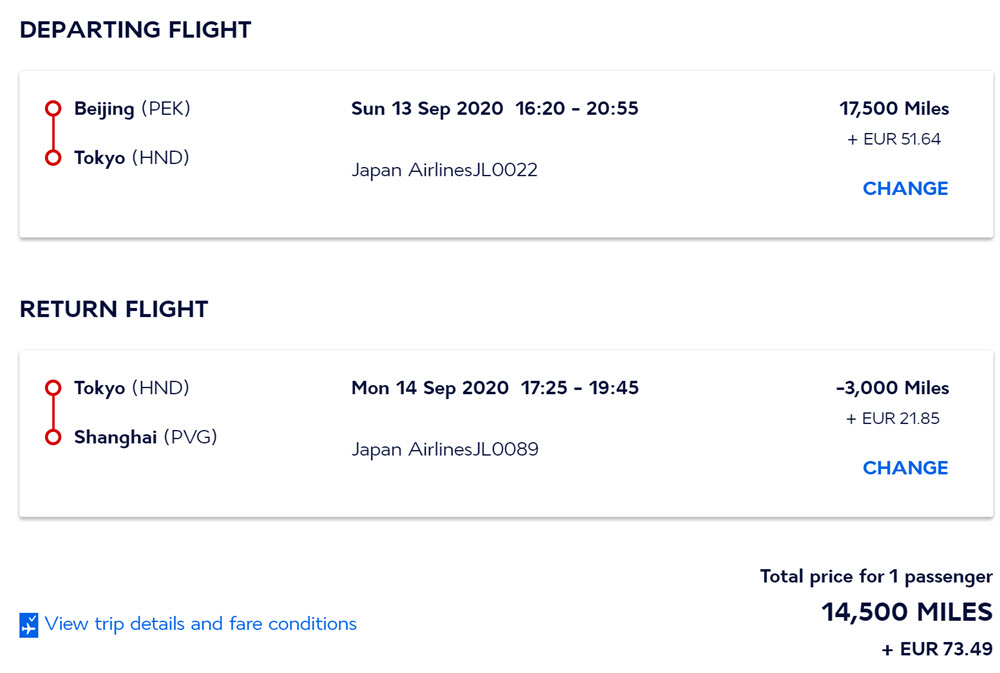Open View trip details and fare conditions
1000x673 pixels.
pos(200,623)
